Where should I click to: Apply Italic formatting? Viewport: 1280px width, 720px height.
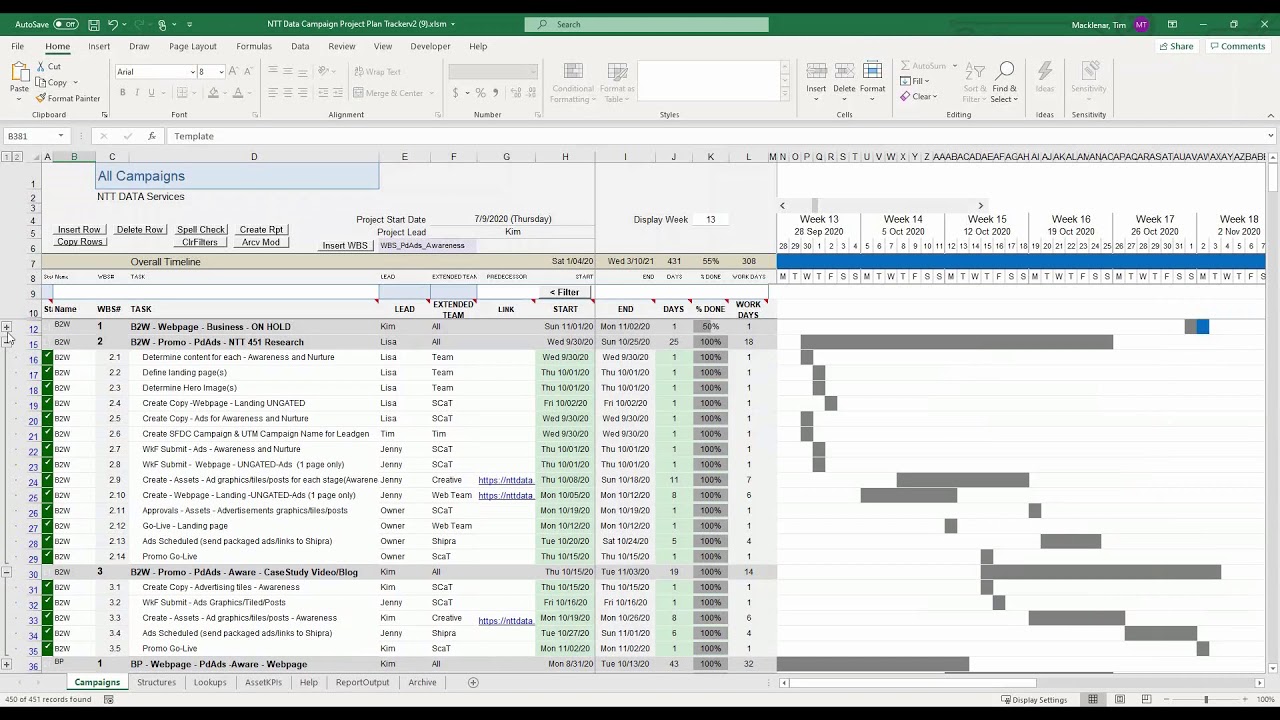coord(137,93)
